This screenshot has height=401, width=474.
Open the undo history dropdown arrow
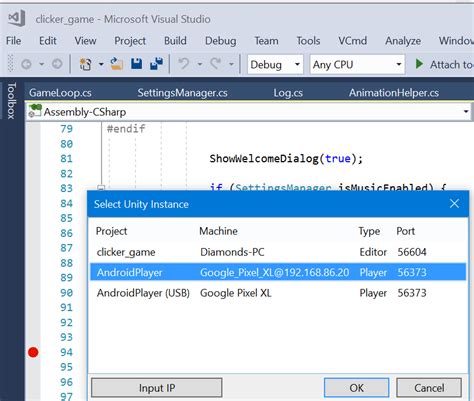[200, 64]
